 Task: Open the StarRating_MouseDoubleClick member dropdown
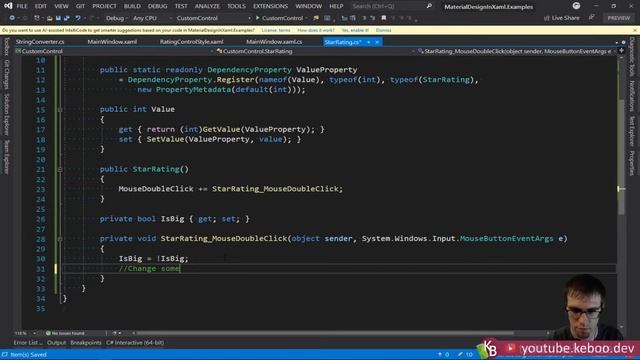click(517, 51)
